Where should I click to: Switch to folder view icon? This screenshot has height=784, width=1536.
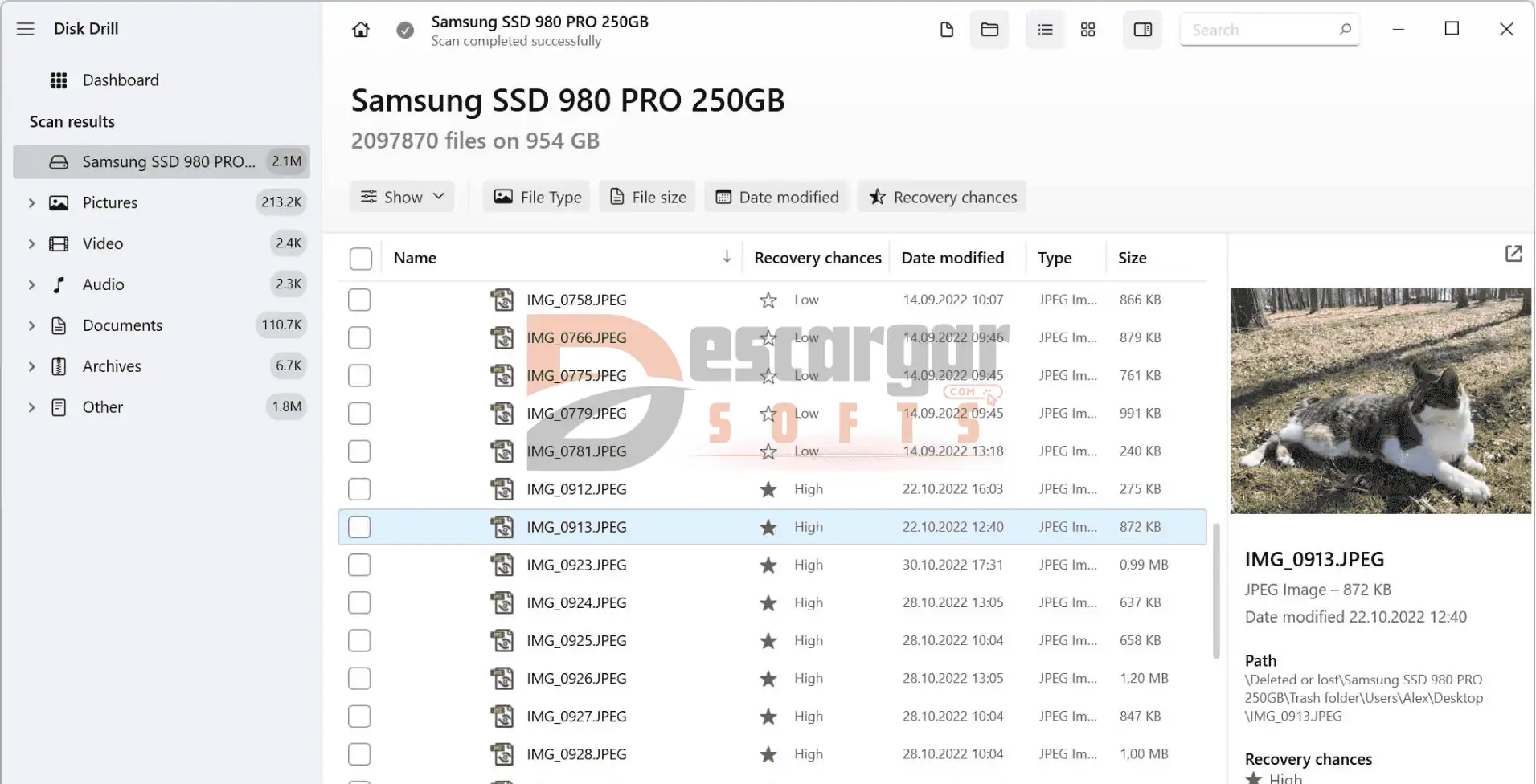point(989,30)
